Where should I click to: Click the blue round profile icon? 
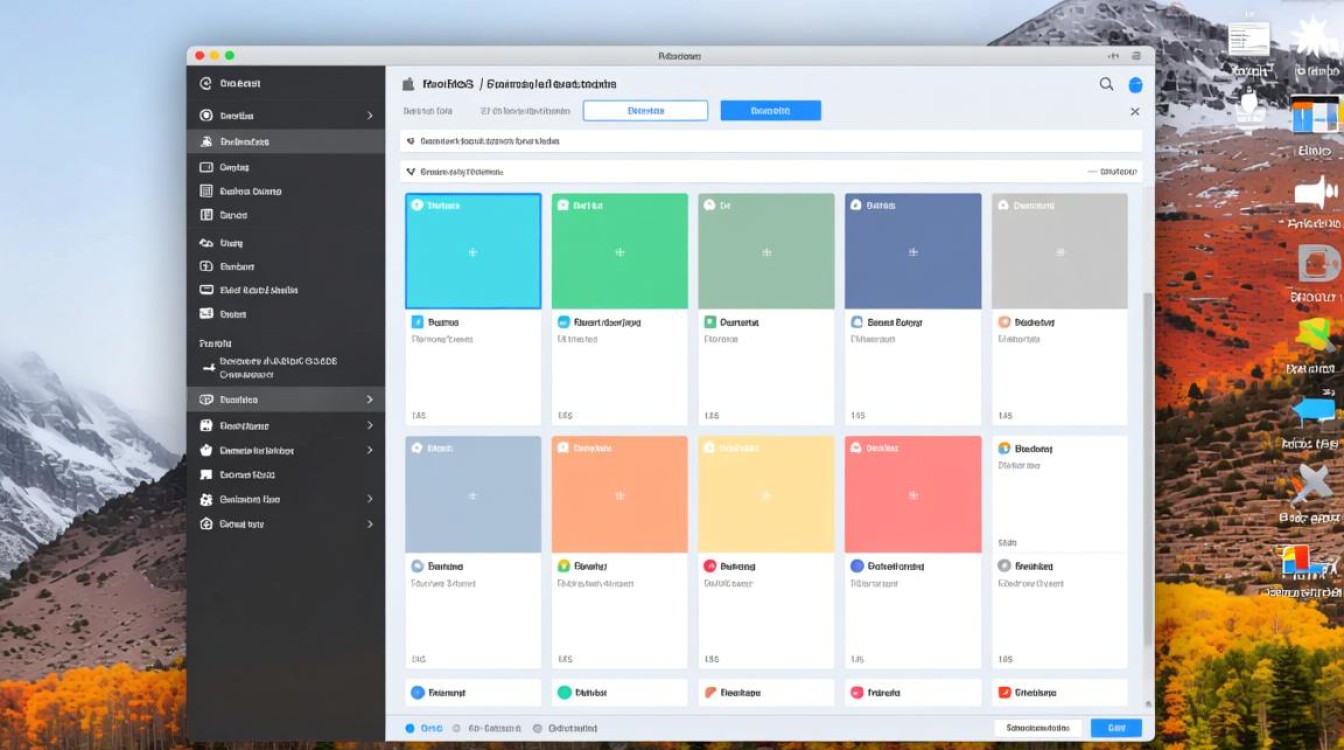point(1135,85)
